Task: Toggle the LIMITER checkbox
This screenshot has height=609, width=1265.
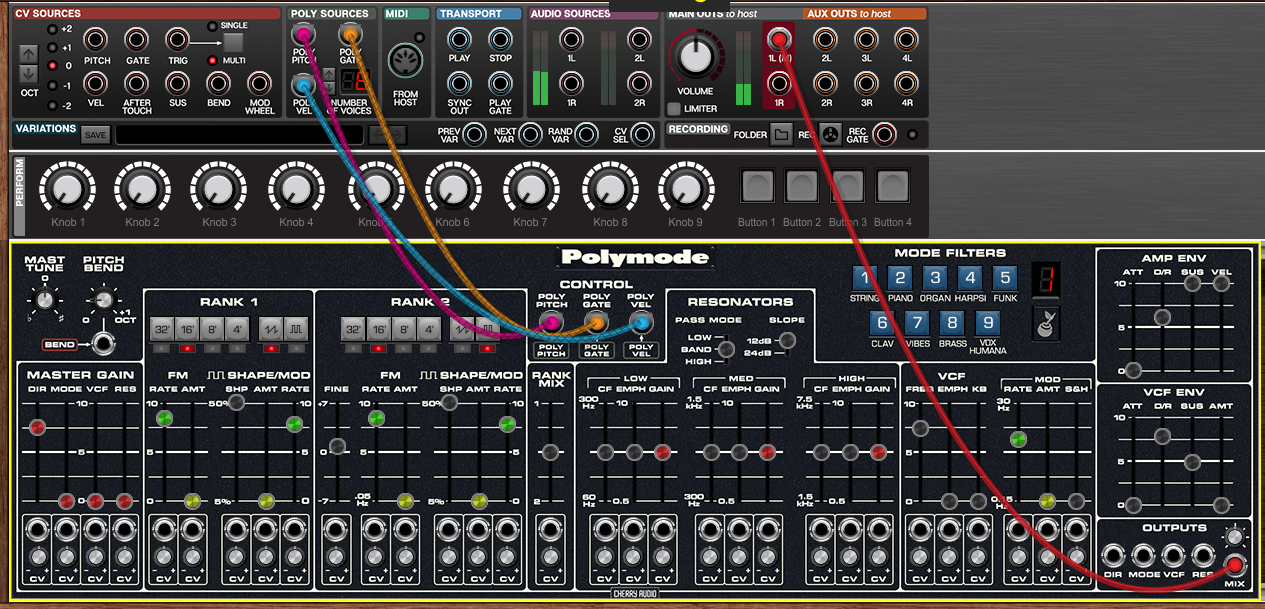Action: (x=675, y=108)
